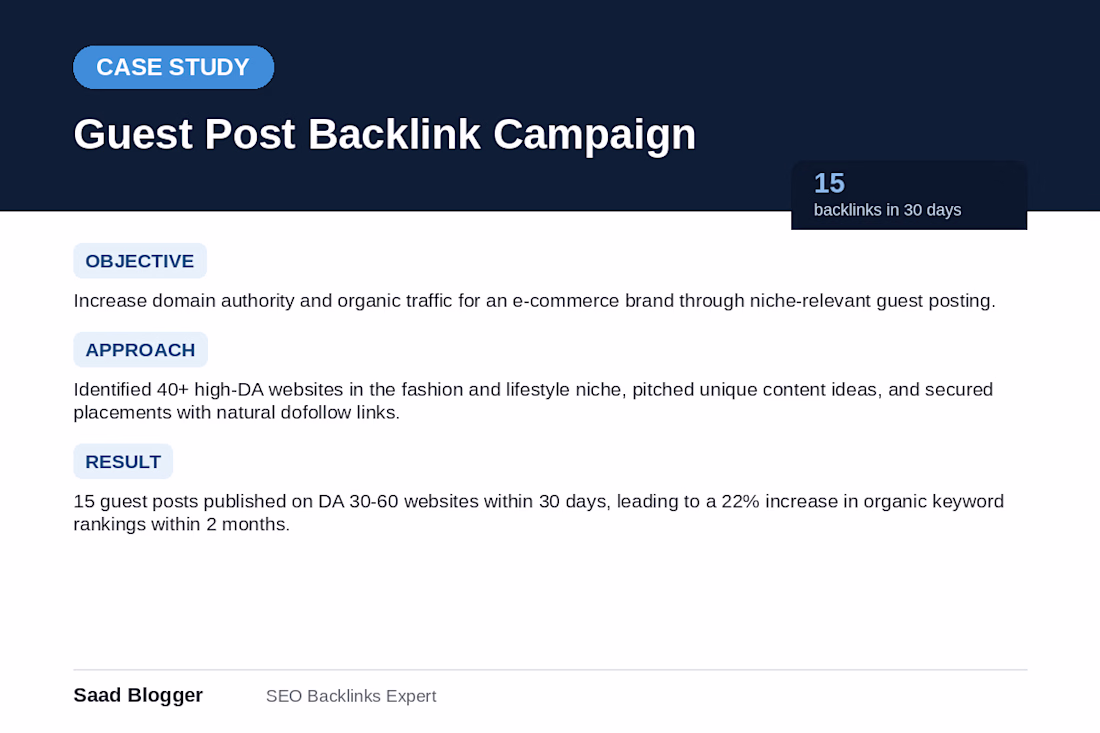
Task: Select the OBJECTIVE section label
Action: [140, 261]
